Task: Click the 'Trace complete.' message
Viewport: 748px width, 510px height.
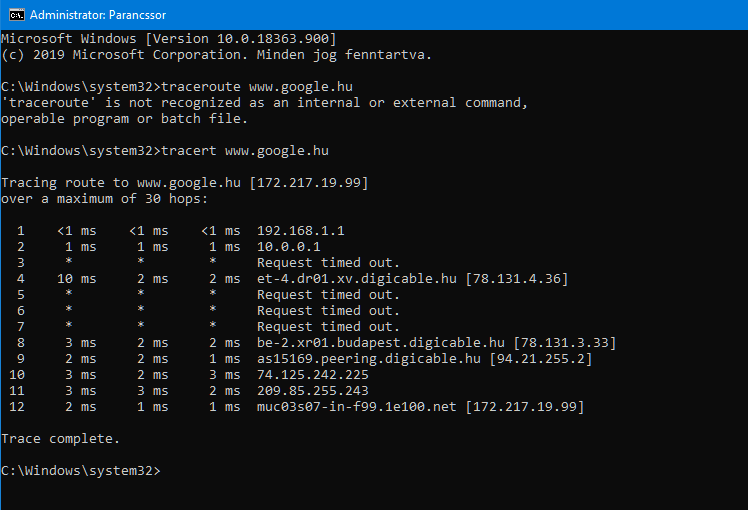Action: pos(61,438)
